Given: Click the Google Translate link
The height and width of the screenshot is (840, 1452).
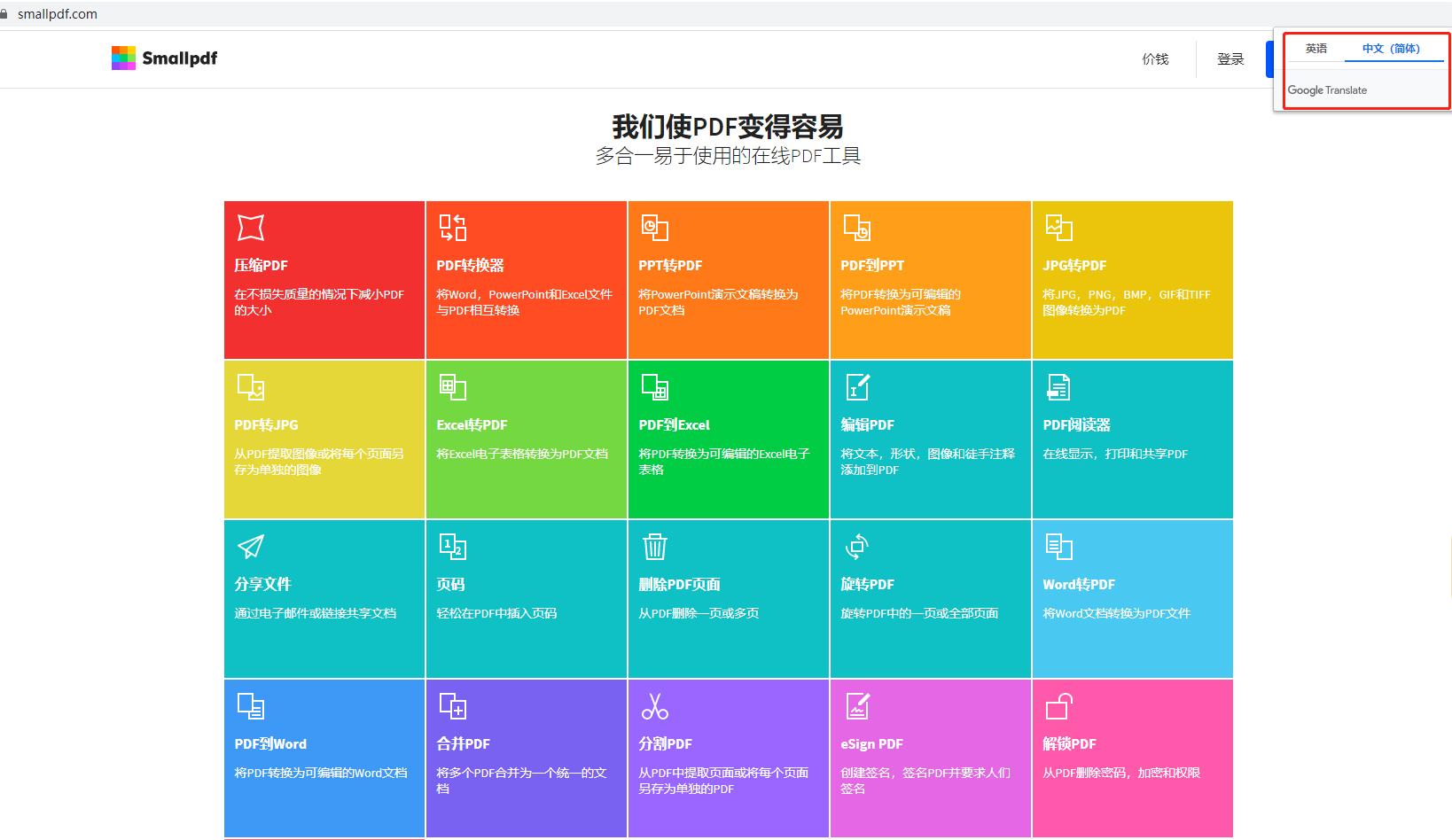Looking at the screenshot, I should (1327, 89).
